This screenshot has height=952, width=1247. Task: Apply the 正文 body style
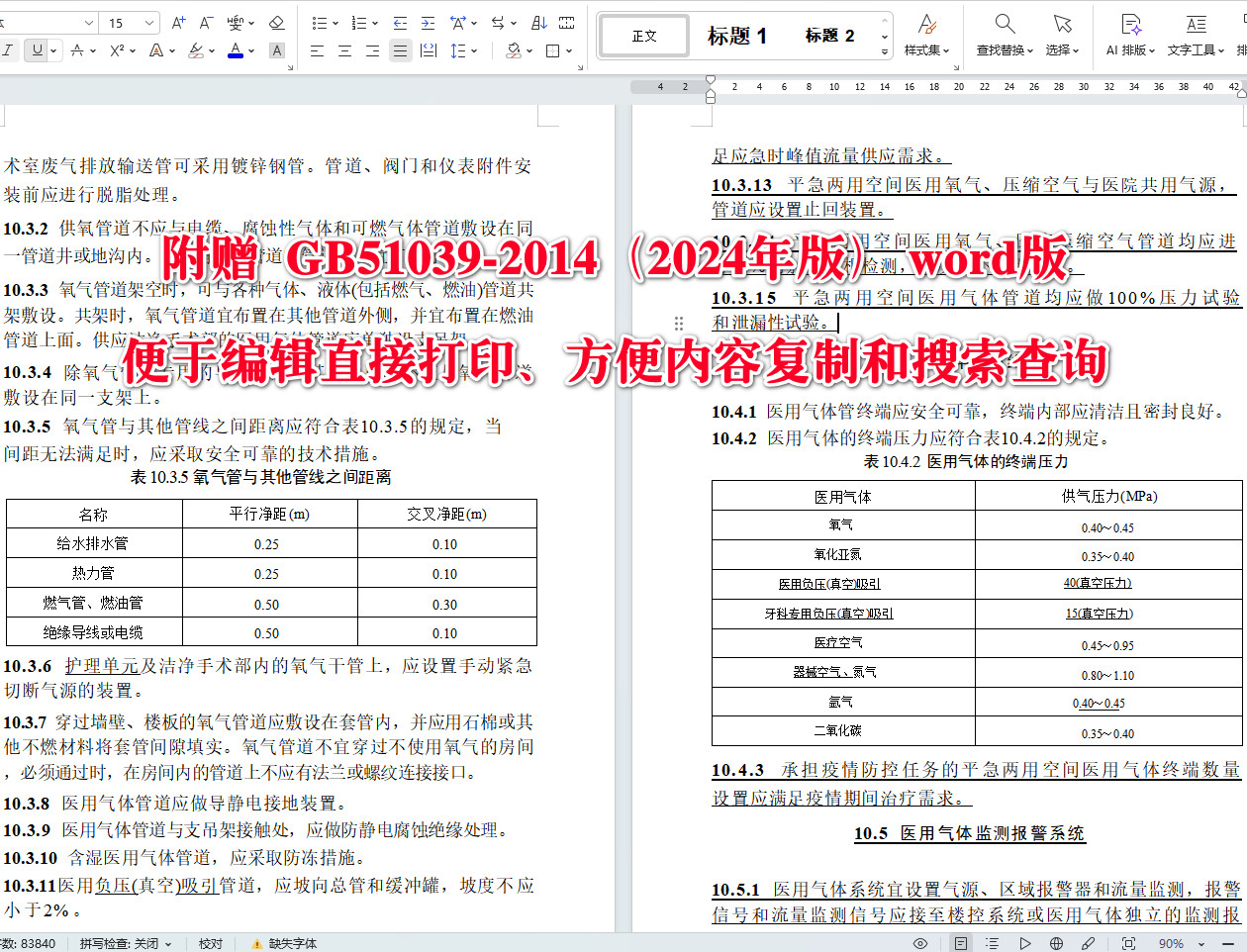tap(644, 36)
